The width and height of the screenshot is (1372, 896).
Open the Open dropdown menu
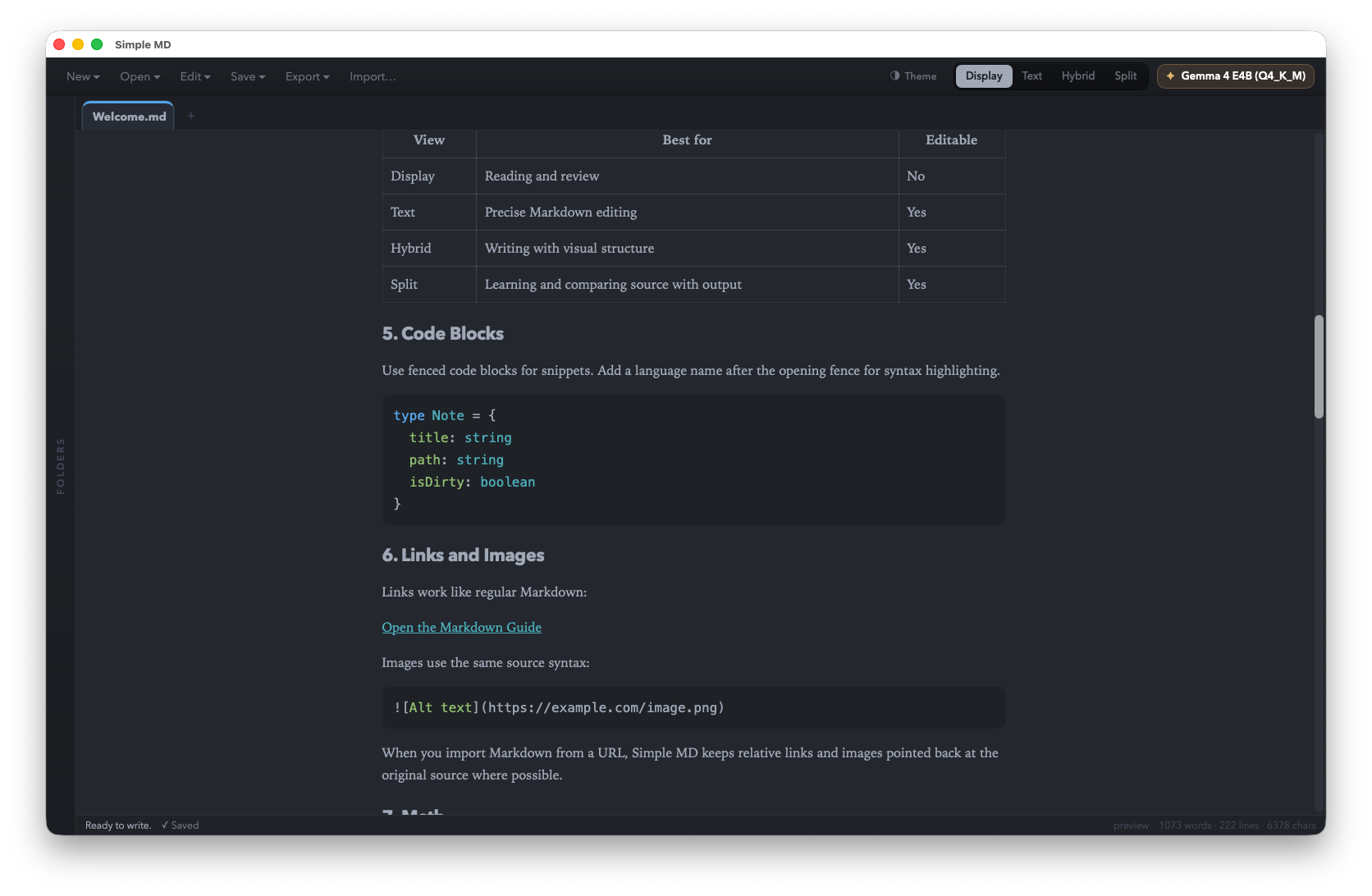click(139, 76)
